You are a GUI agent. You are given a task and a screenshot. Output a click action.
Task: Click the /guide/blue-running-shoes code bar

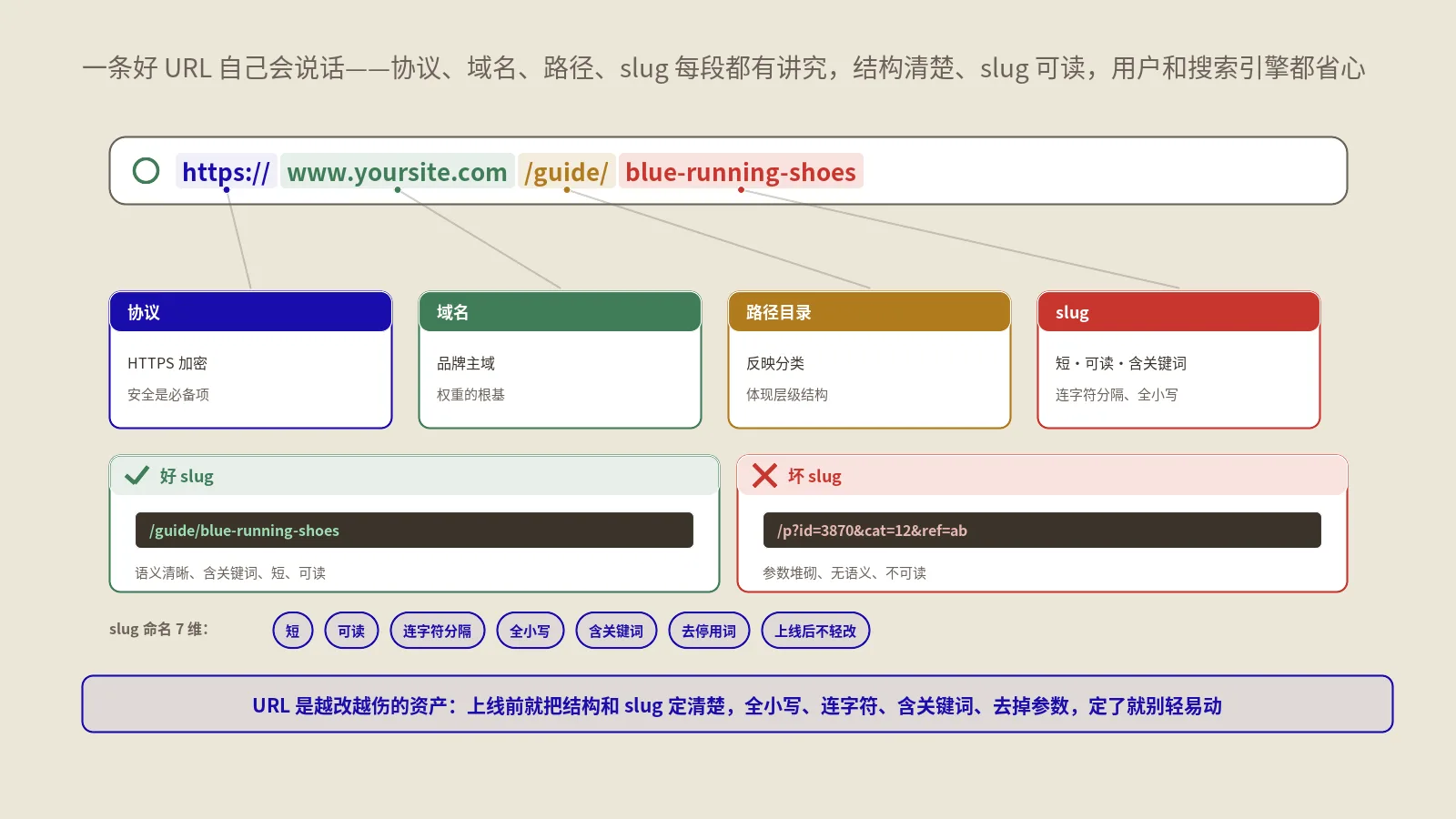[414, 531]
